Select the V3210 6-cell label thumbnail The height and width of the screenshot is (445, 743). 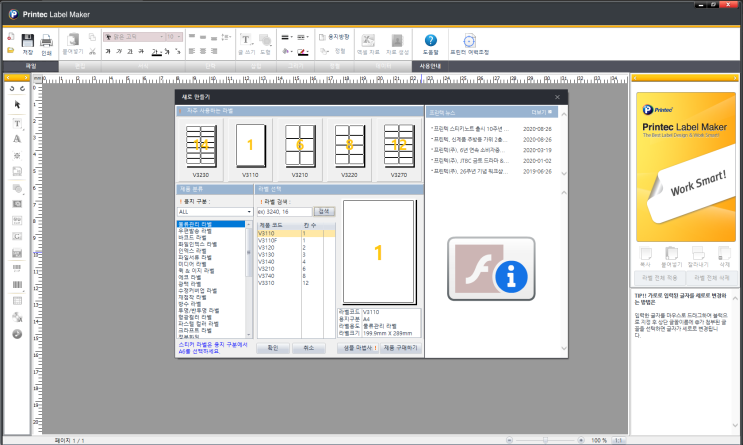(x=299, y=150)
